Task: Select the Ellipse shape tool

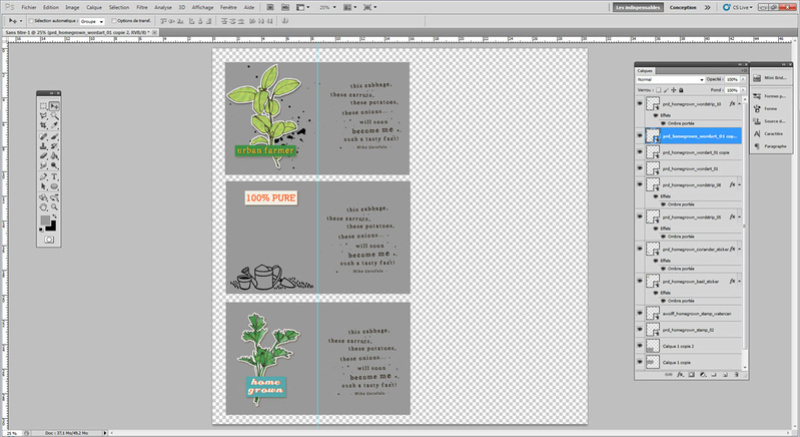Action: (54, 187)
